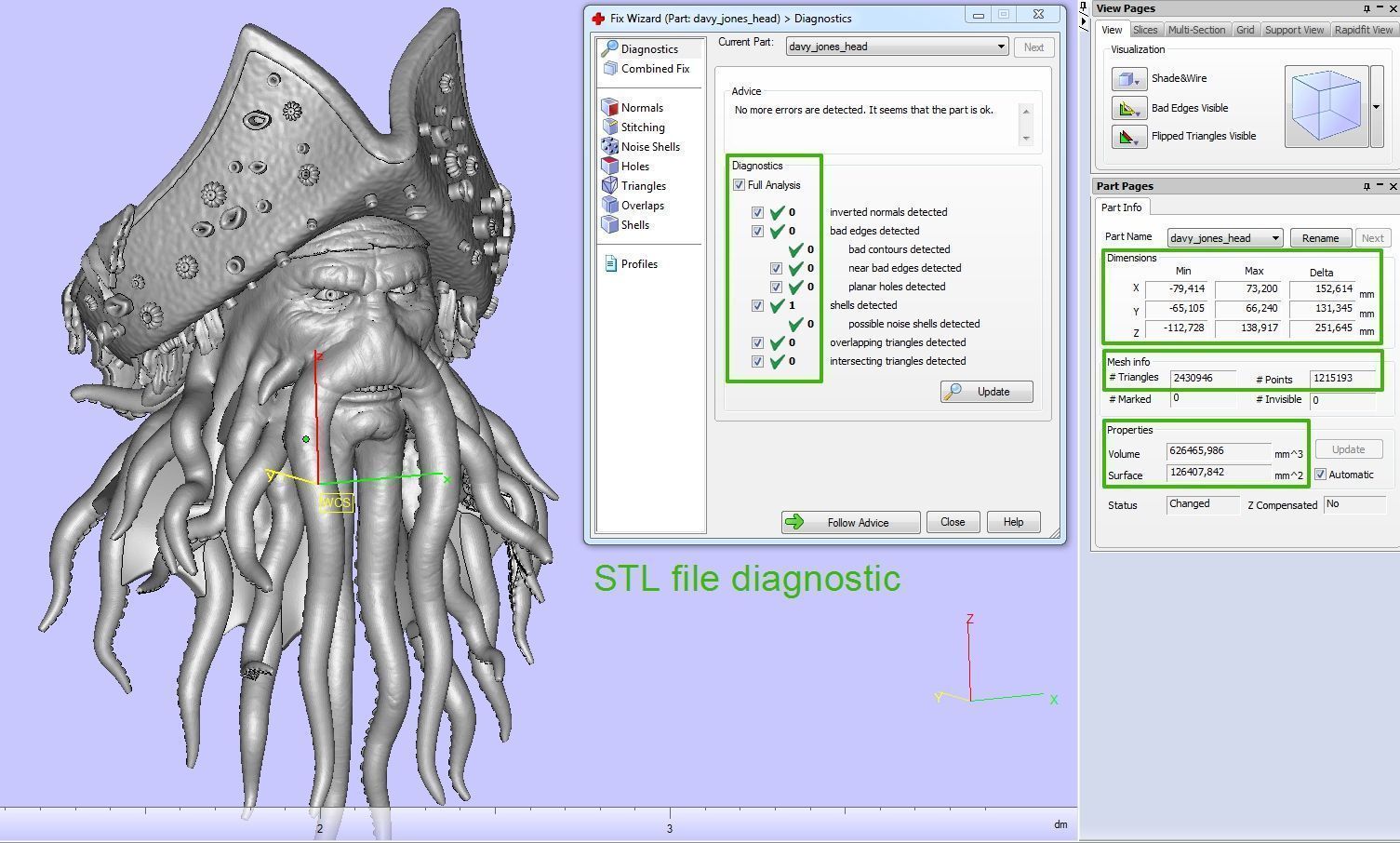Click the Status field showing Changed

pos(1203,504)
